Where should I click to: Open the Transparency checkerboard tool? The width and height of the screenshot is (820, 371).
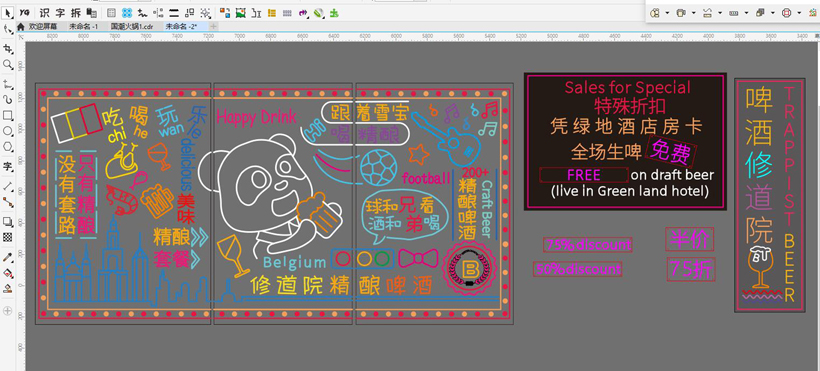click(7, 237)
